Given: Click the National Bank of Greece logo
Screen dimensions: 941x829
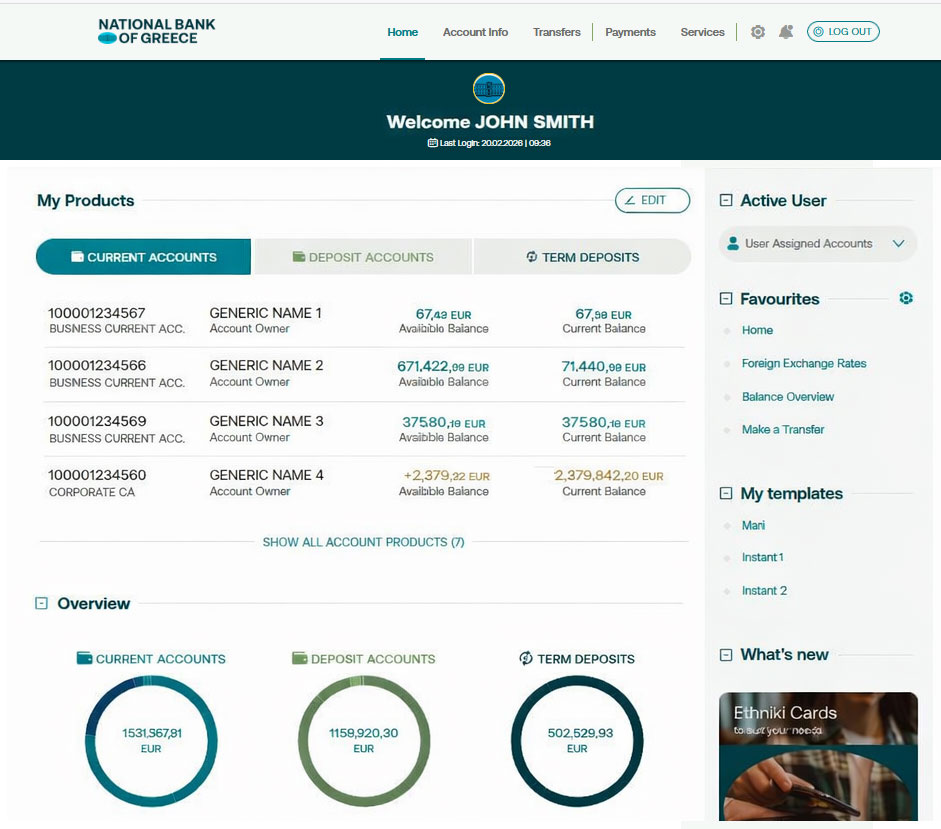Looking at the screenshot, I should tap(156, 31).
